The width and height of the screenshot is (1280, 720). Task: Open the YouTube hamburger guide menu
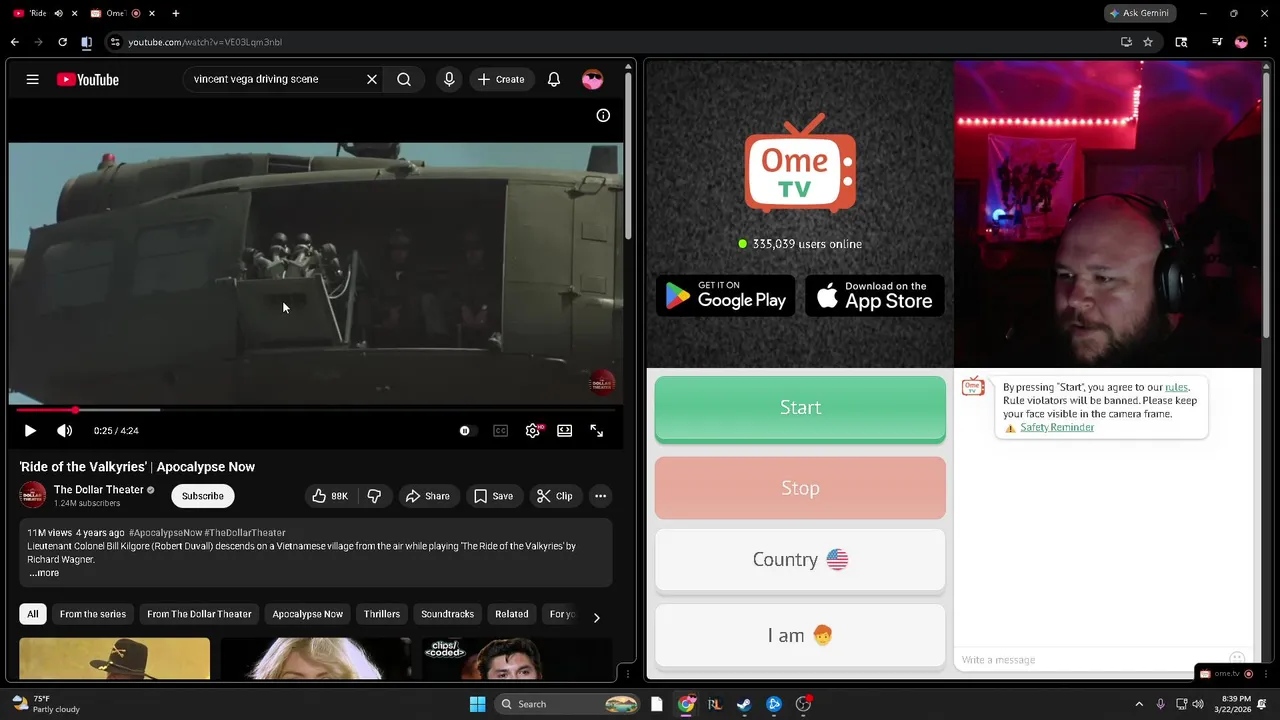(32, 79)
